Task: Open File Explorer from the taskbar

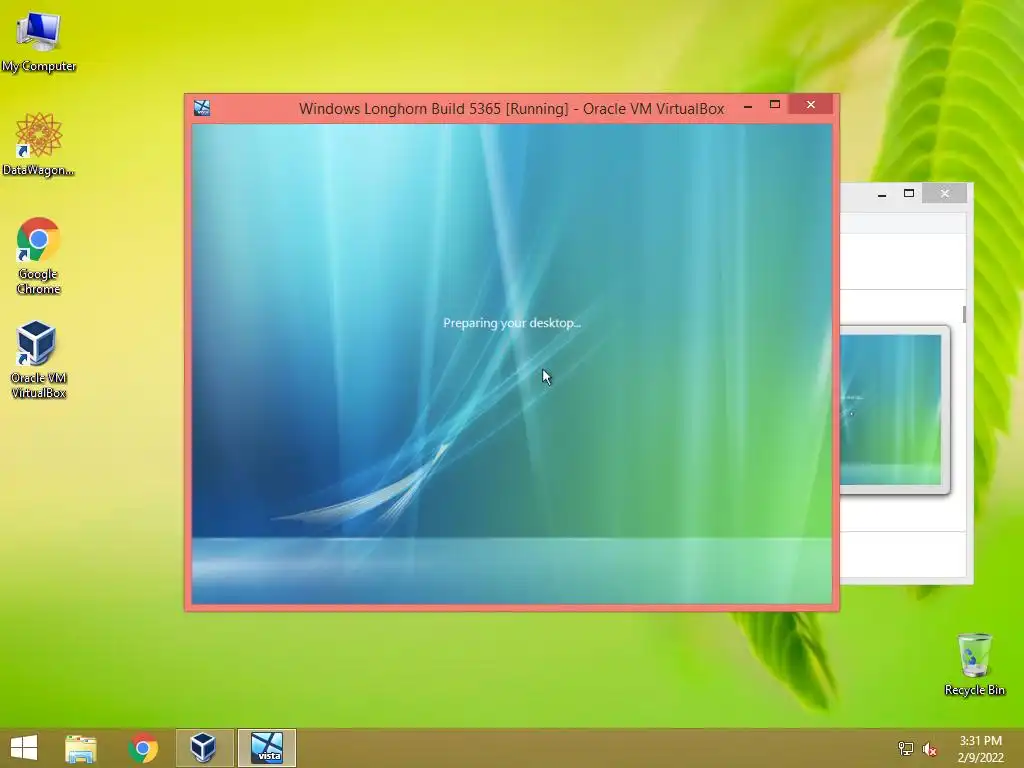Action: 81,748
